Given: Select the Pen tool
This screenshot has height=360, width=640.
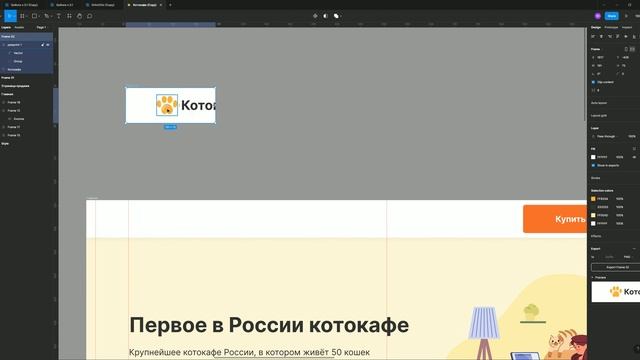Looking at the screenshot, I should click(47, 16).
